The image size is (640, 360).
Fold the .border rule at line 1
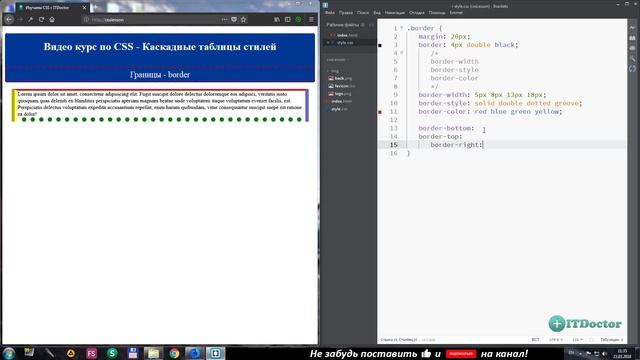tap(402, 28)
